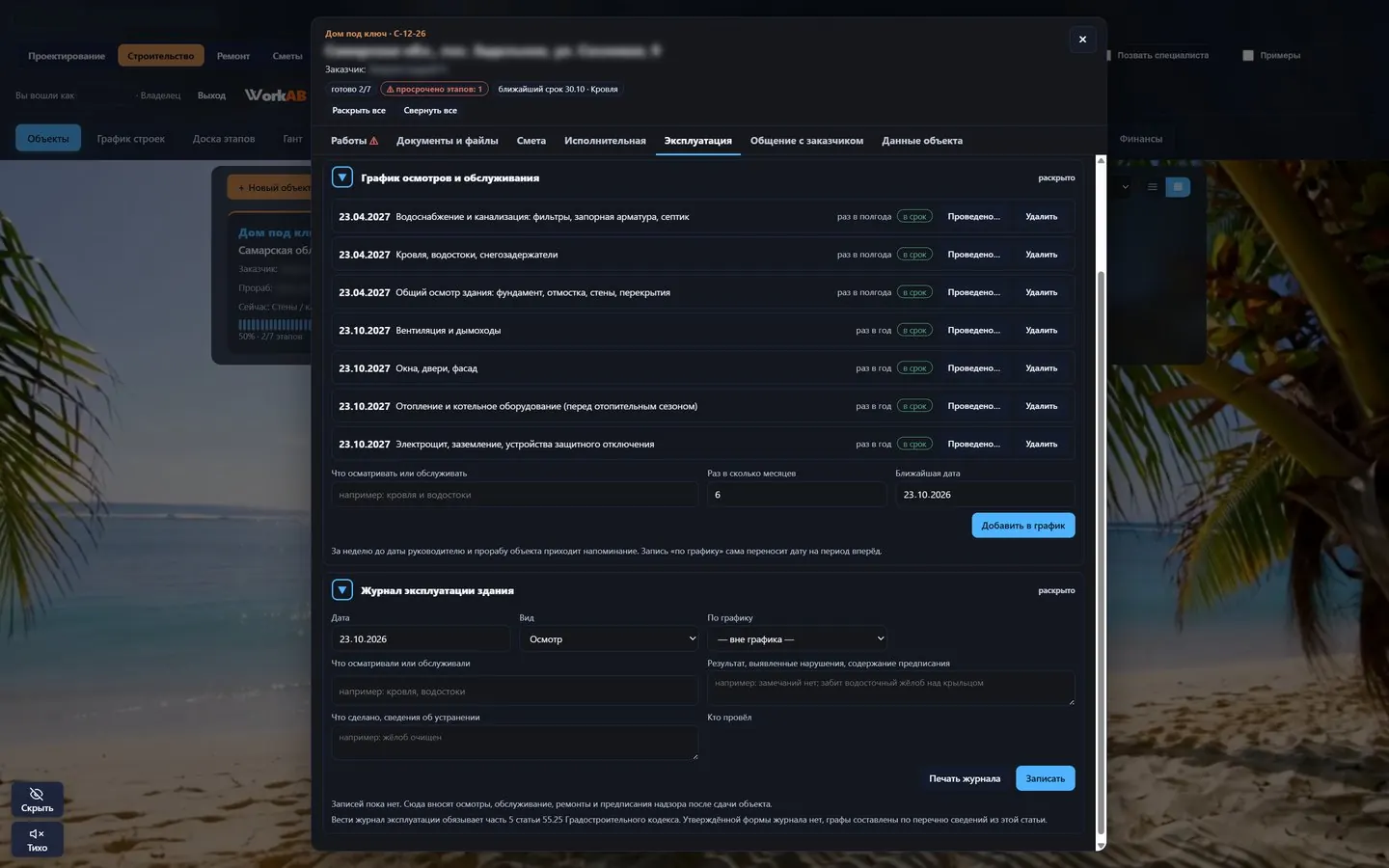
Task: Focus the Что осматривали или обслуживали field
Action: pyautogui.click(x=514, y=692)
